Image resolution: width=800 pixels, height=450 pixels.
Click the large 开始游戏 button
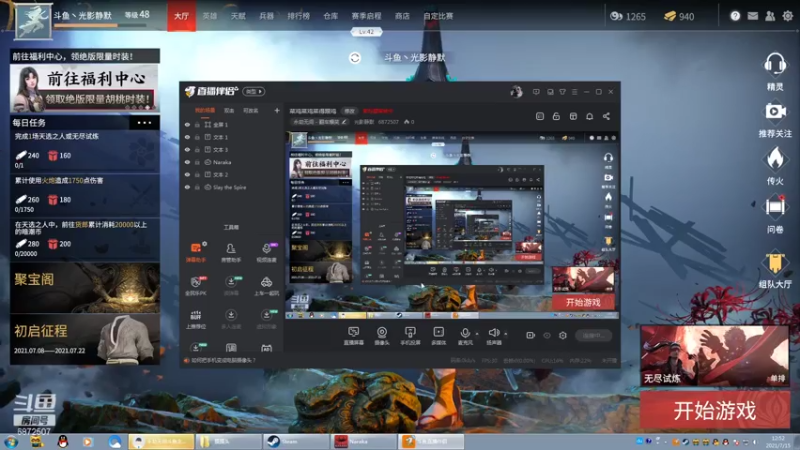coord(715,410)
